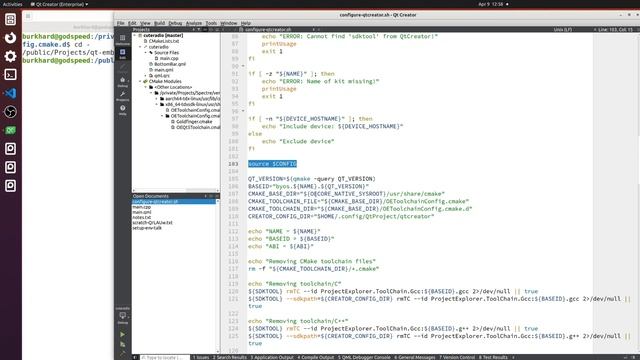Open the Window menu
640x360 pixels.
click(x=229, y=23)
